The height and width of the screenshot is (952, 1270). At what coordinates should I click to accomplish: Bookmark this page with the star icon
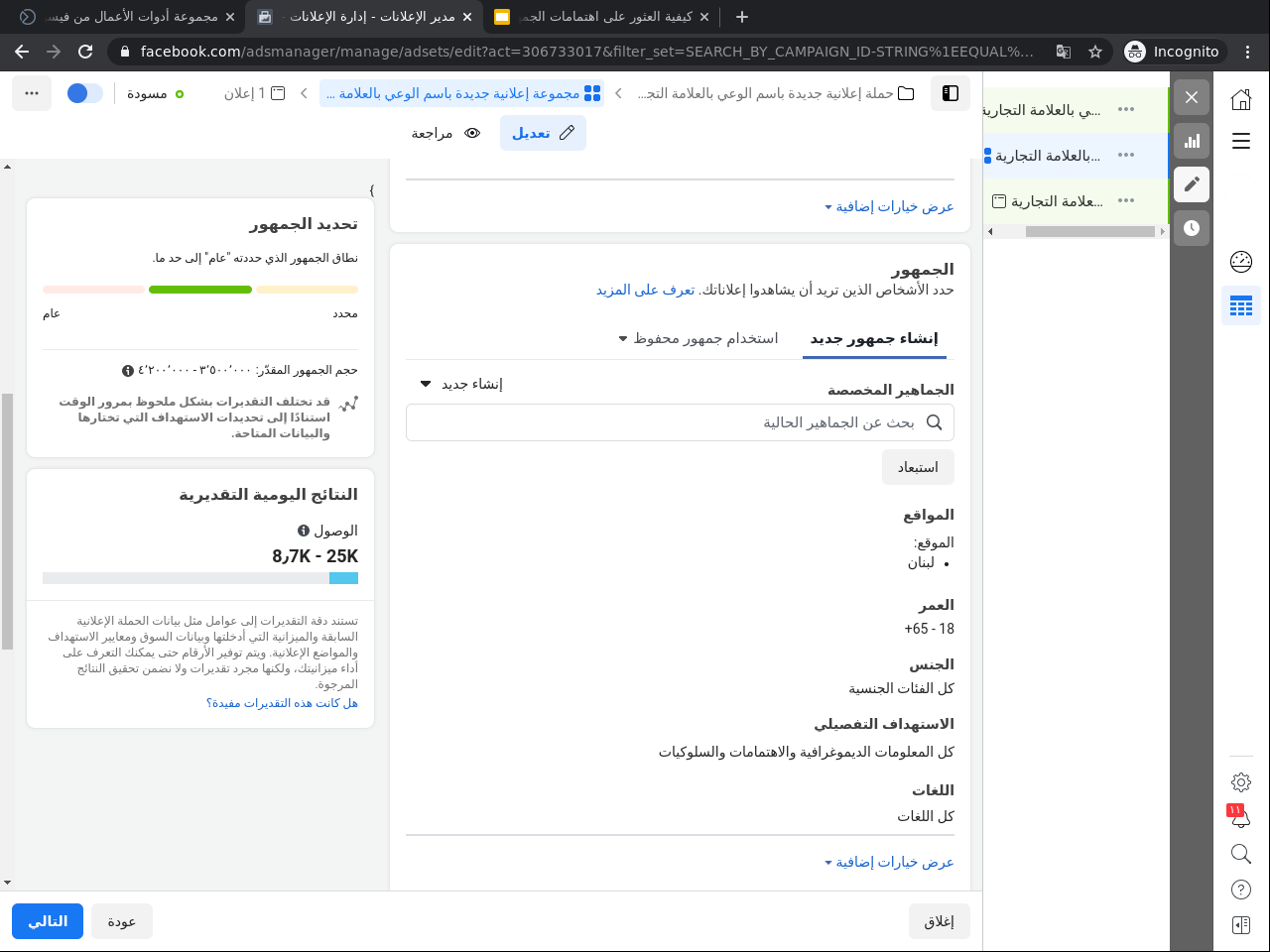pyautogui.click(x=1095, y=52)
